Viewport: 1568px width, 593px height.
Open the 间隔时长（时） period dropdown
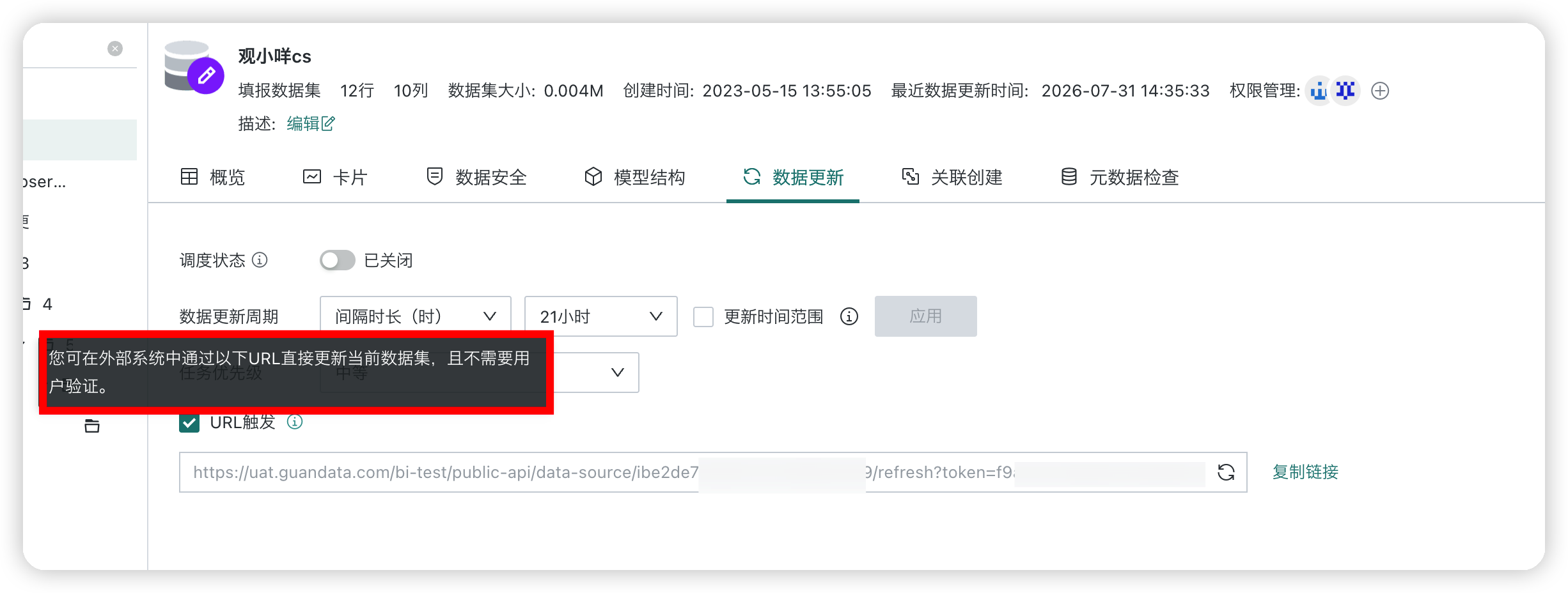coord(416,316)
